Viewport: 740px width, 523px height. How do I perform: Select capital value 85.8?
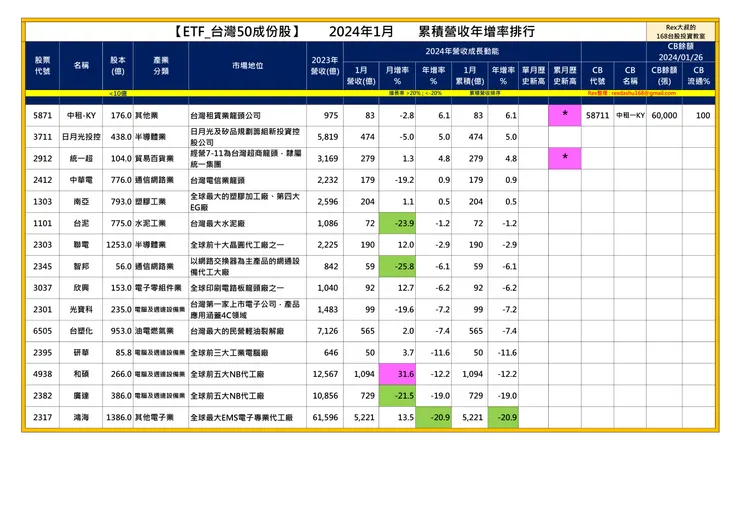(x=123, y=353)
